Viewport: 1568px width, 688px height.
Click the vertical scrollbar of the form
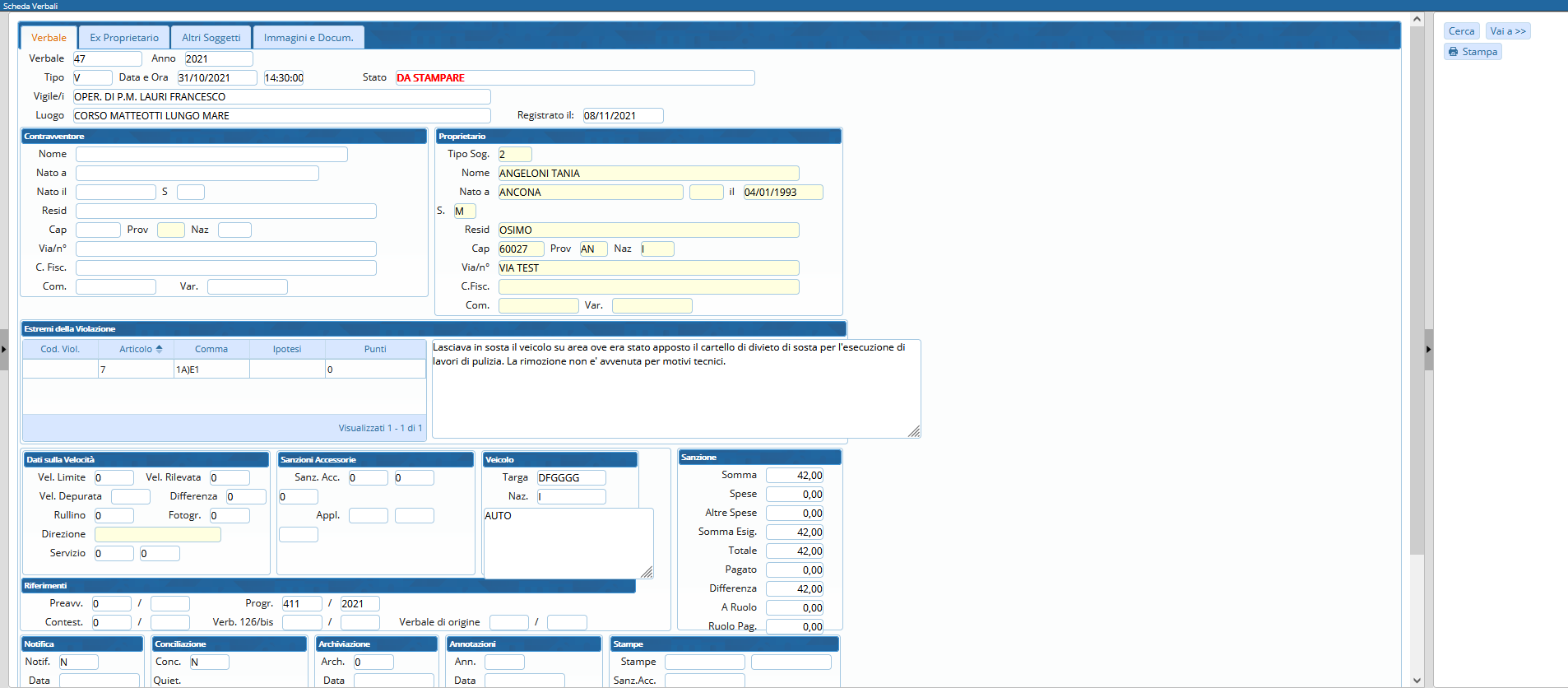pos(1417,288)
